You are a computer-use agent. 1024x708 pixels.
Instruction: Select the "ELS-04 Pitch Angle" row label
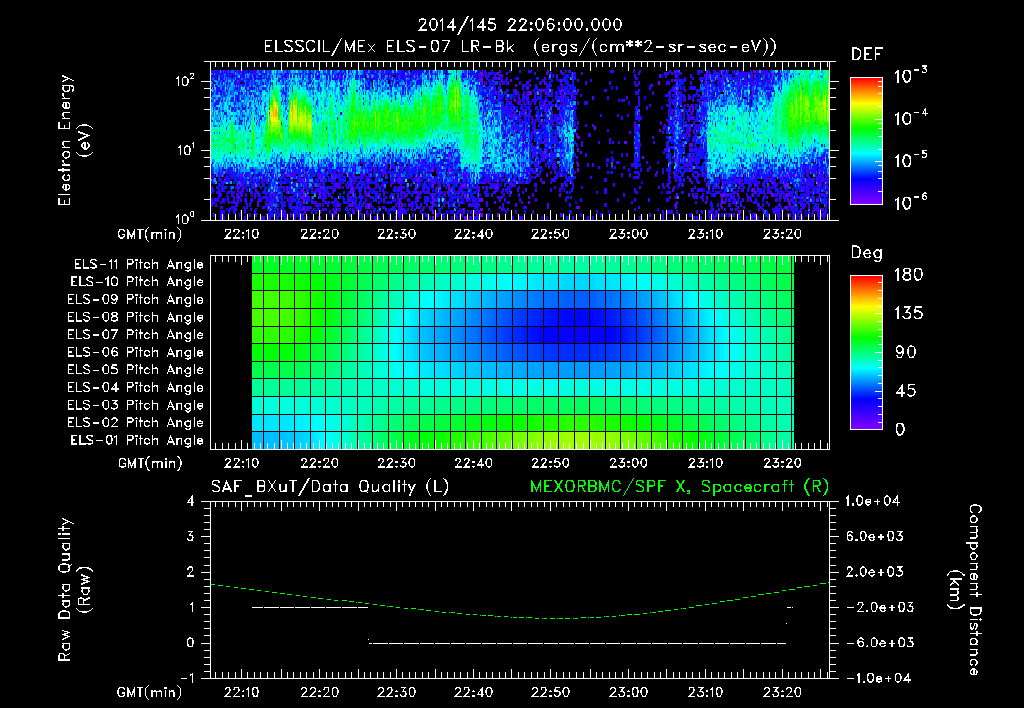point(136,387)
